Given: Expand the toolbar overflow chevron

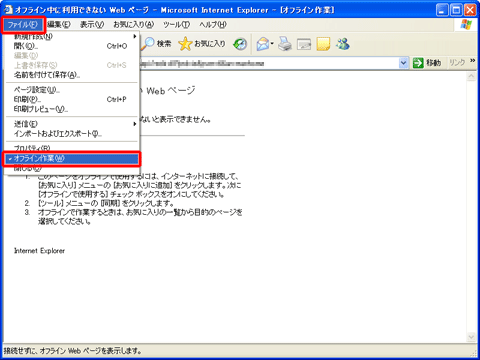Looking at the screenshot, I should pos(473,61).
